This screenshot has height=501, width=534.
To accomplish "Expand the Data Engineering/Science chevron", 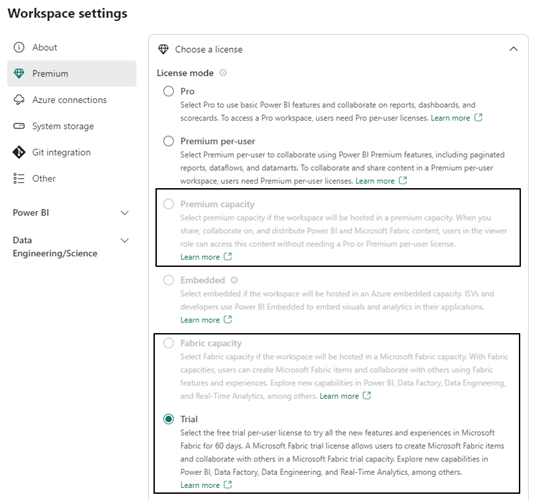I will coord(125,240).
